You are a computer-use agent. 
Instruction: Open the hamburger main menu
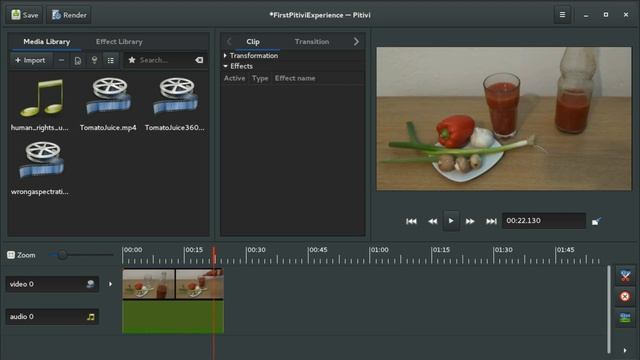pyautogui.click(x=562, y=15)
